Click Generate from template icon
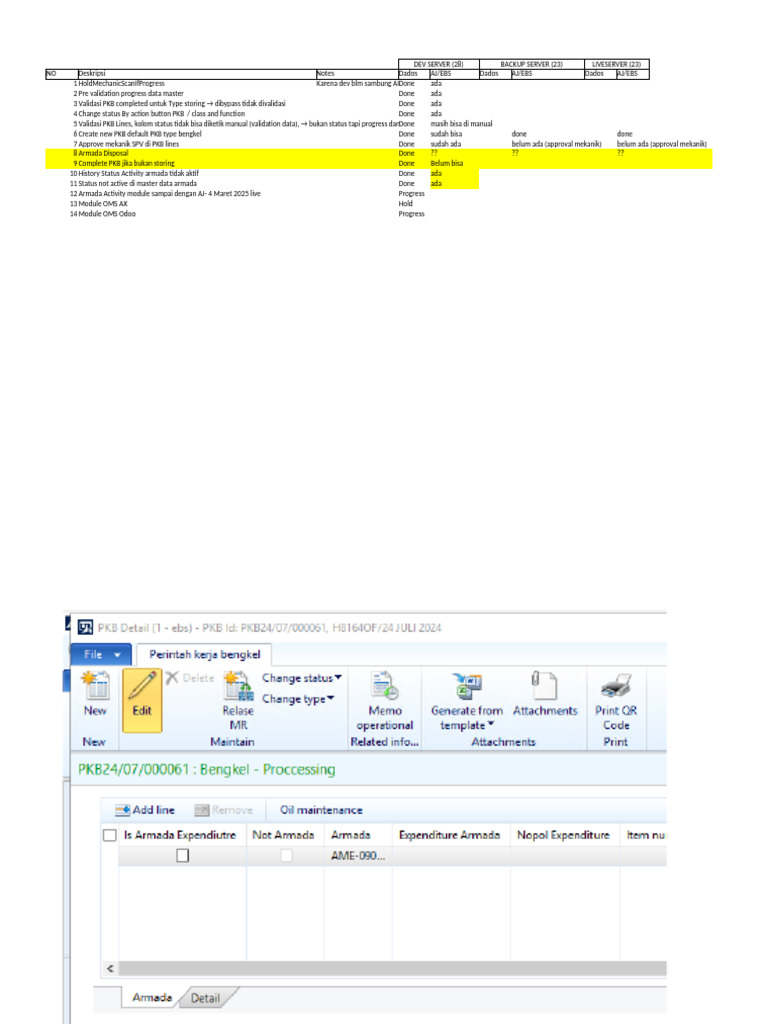Image resolution: width=768 pixels, height=1024 pixels. [466, 686]
